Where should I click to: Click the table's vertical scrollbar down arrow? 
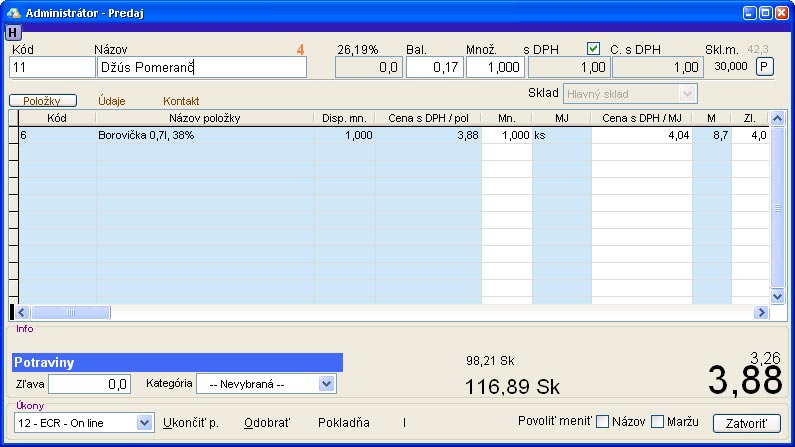(776, 297)
